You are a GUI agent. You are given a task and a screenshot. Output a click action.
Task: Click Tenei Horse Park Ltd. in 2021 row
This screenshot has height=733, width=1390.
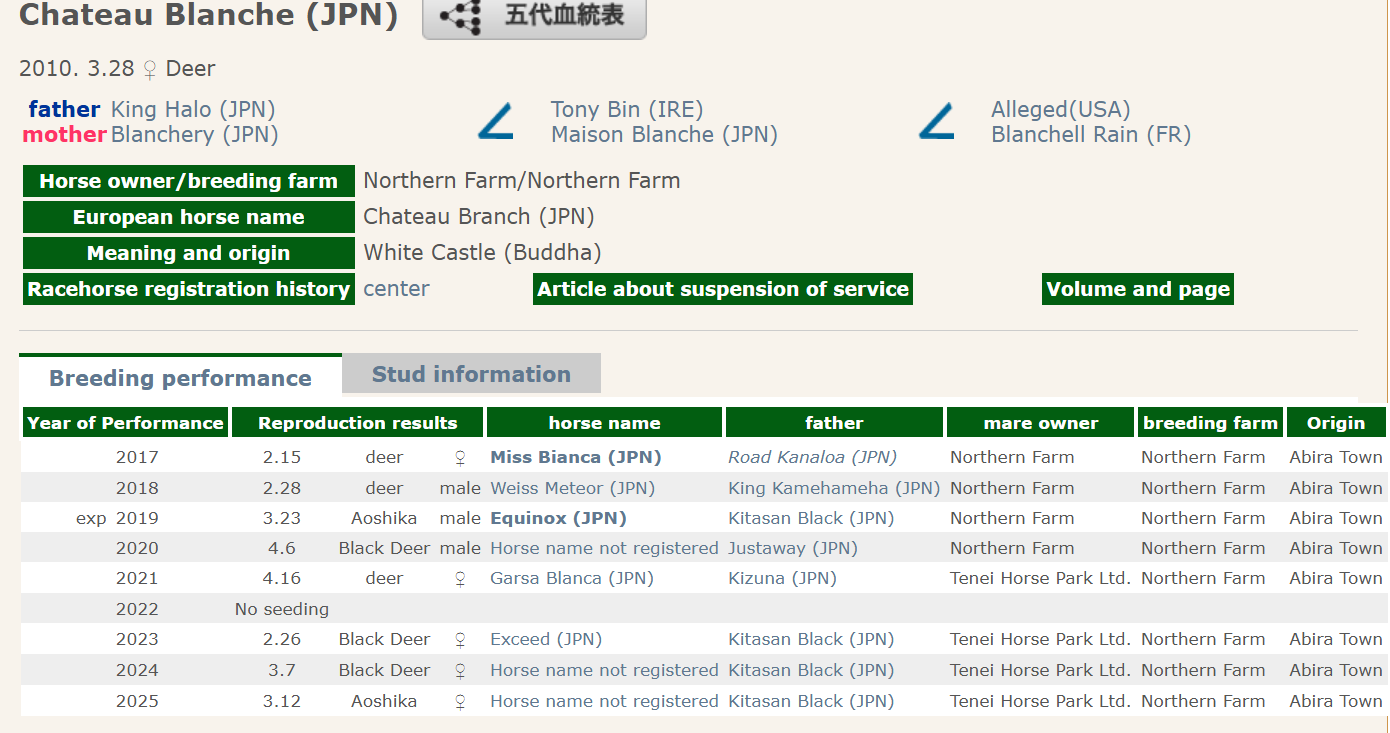click(1040, 578)
